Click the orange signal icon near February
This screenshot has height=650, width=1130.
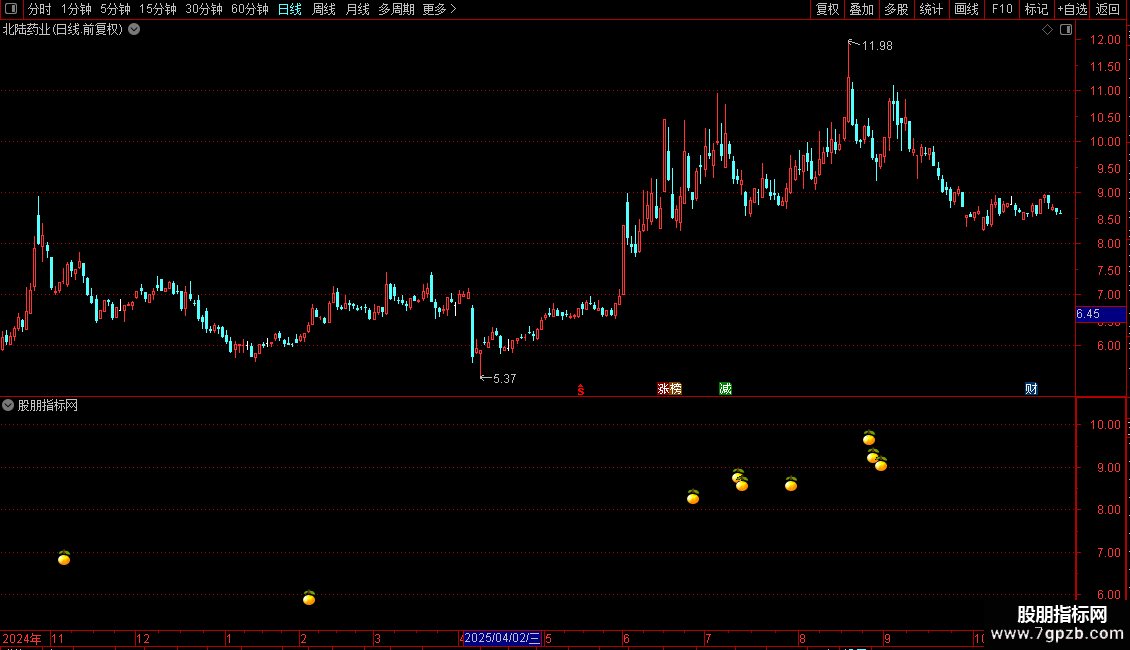coord(309,598)
